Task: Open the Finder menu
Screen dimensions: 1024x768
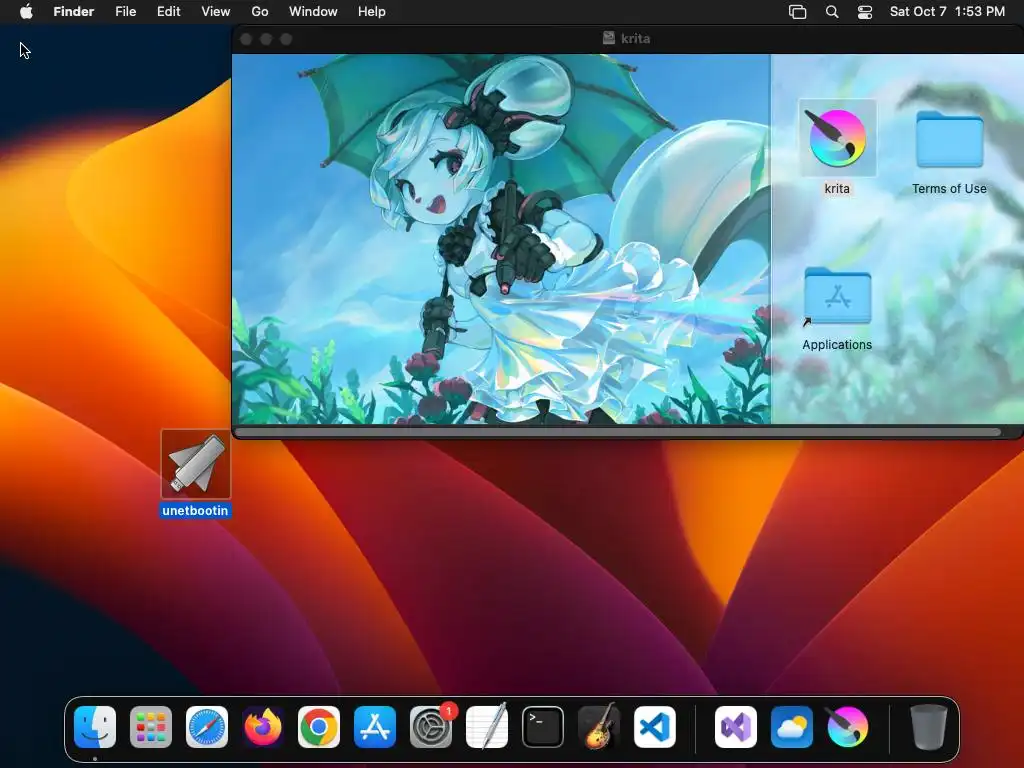Action: tap(74, 12)
